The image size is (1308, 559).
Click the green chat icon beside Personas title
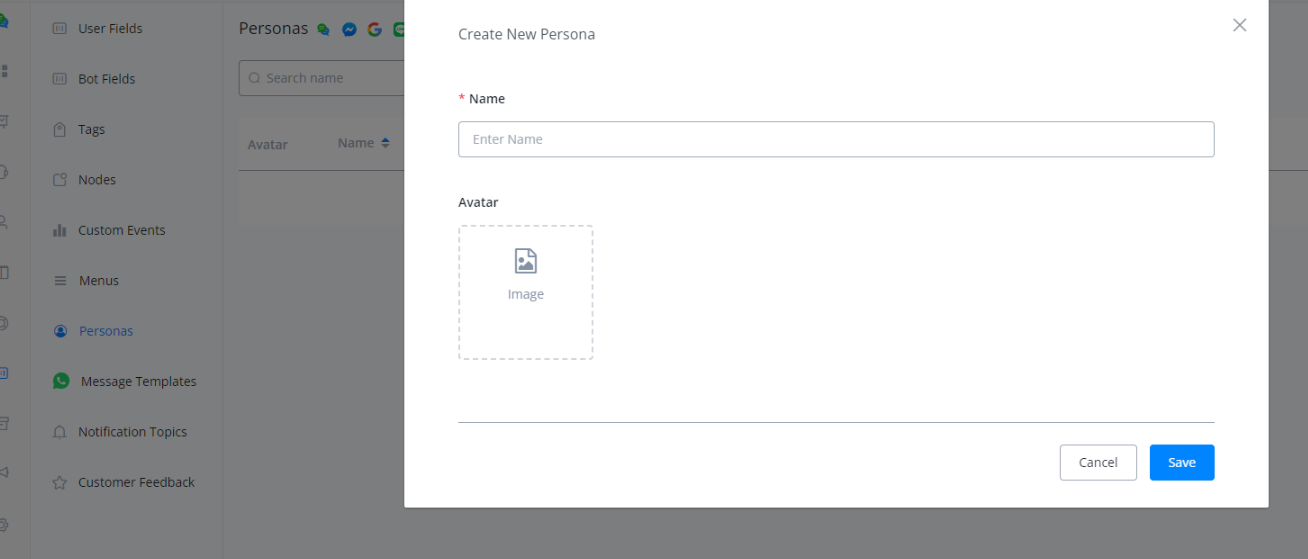323,30
